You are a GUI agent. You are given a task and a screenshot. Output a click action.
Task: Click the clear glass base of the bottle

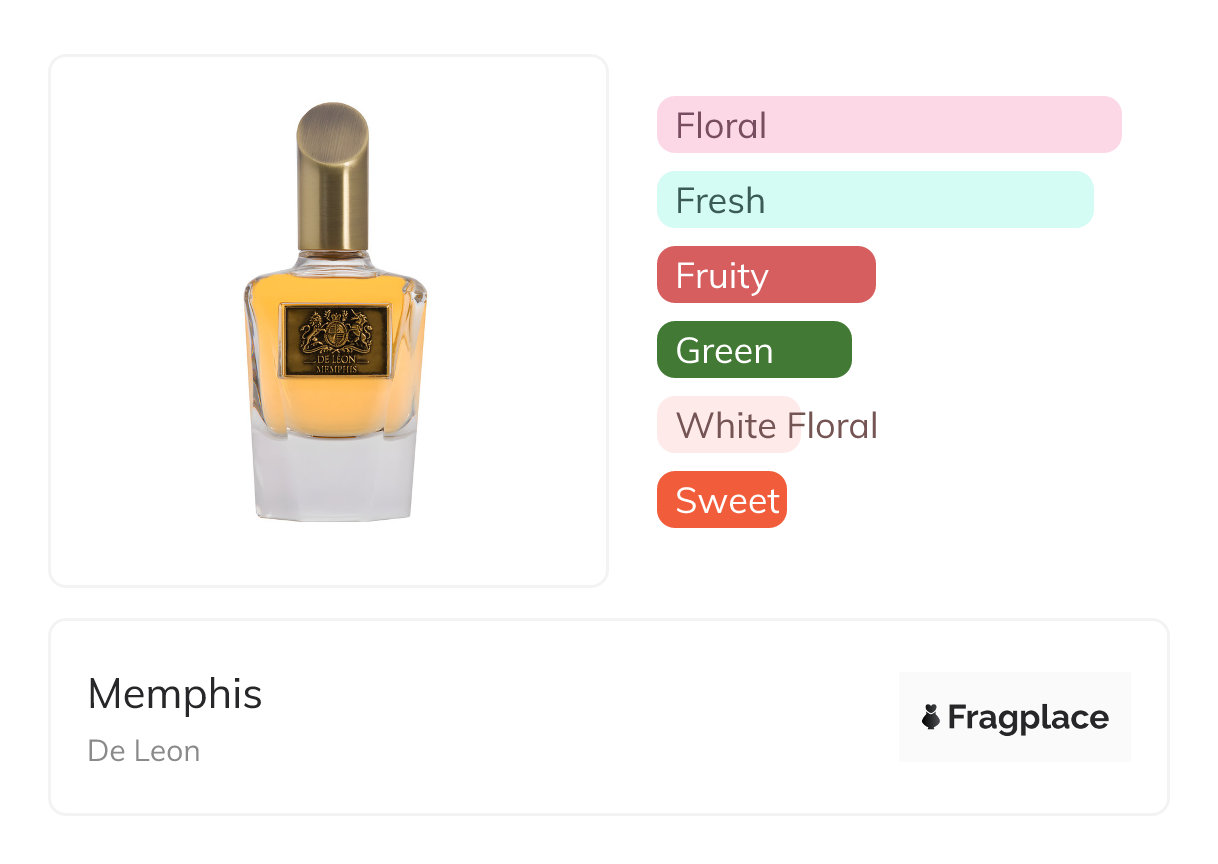[334, 475]
